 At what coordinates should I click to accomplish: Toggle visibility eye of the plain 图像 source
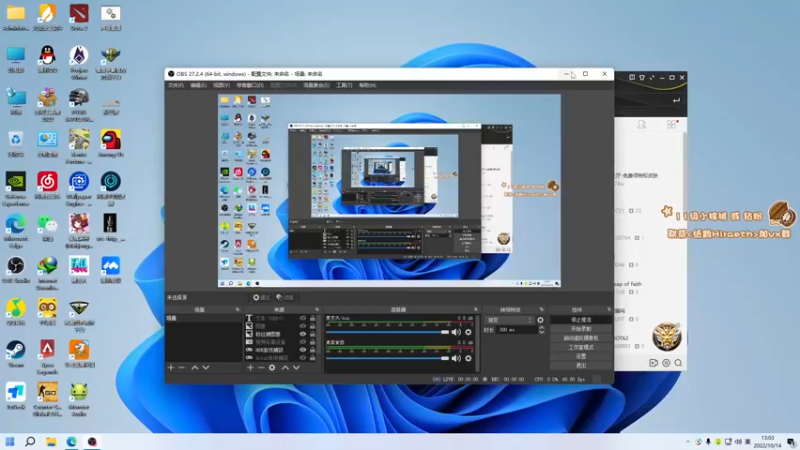click(303, 326)
